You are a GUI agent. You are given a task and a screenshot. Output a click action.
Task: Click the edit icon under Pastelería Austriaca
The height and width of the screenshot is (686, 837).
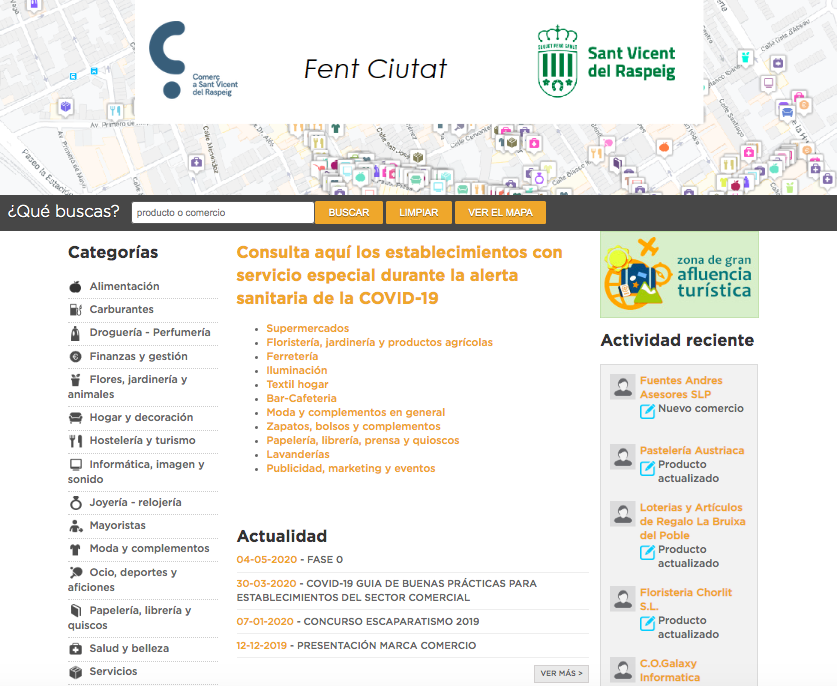coord(648,468)
